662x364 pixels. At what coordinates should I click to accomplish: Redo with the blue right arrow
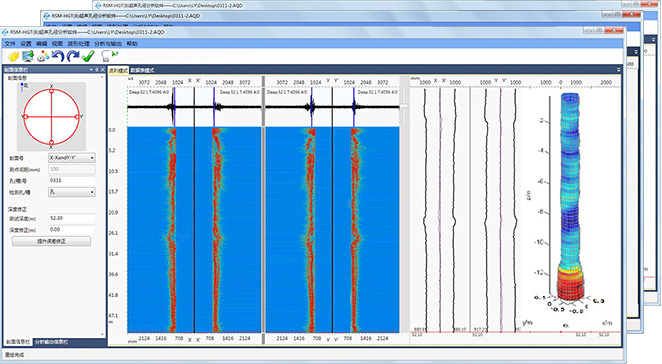coord(73,56)
